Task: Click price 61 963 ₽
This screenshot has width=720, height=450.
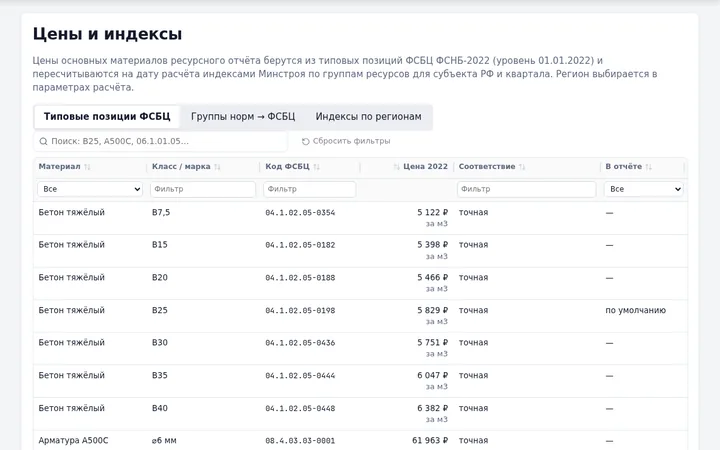Action: tap(430, 440)
